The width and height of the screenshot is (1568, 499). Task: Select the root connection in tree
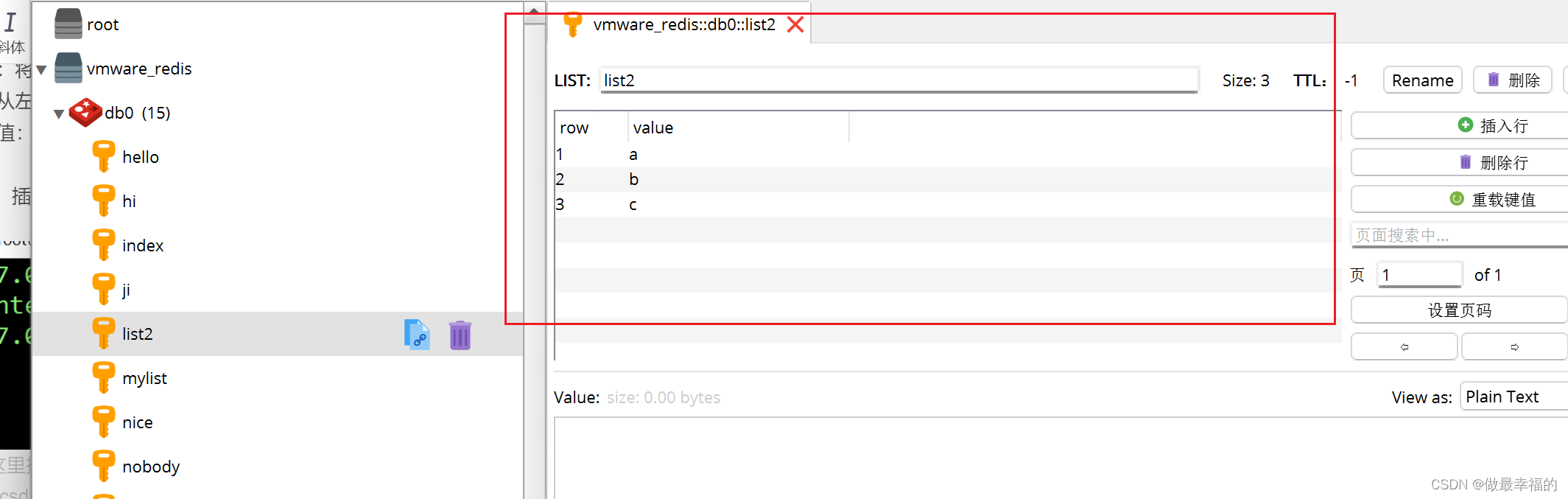point(102,24)
